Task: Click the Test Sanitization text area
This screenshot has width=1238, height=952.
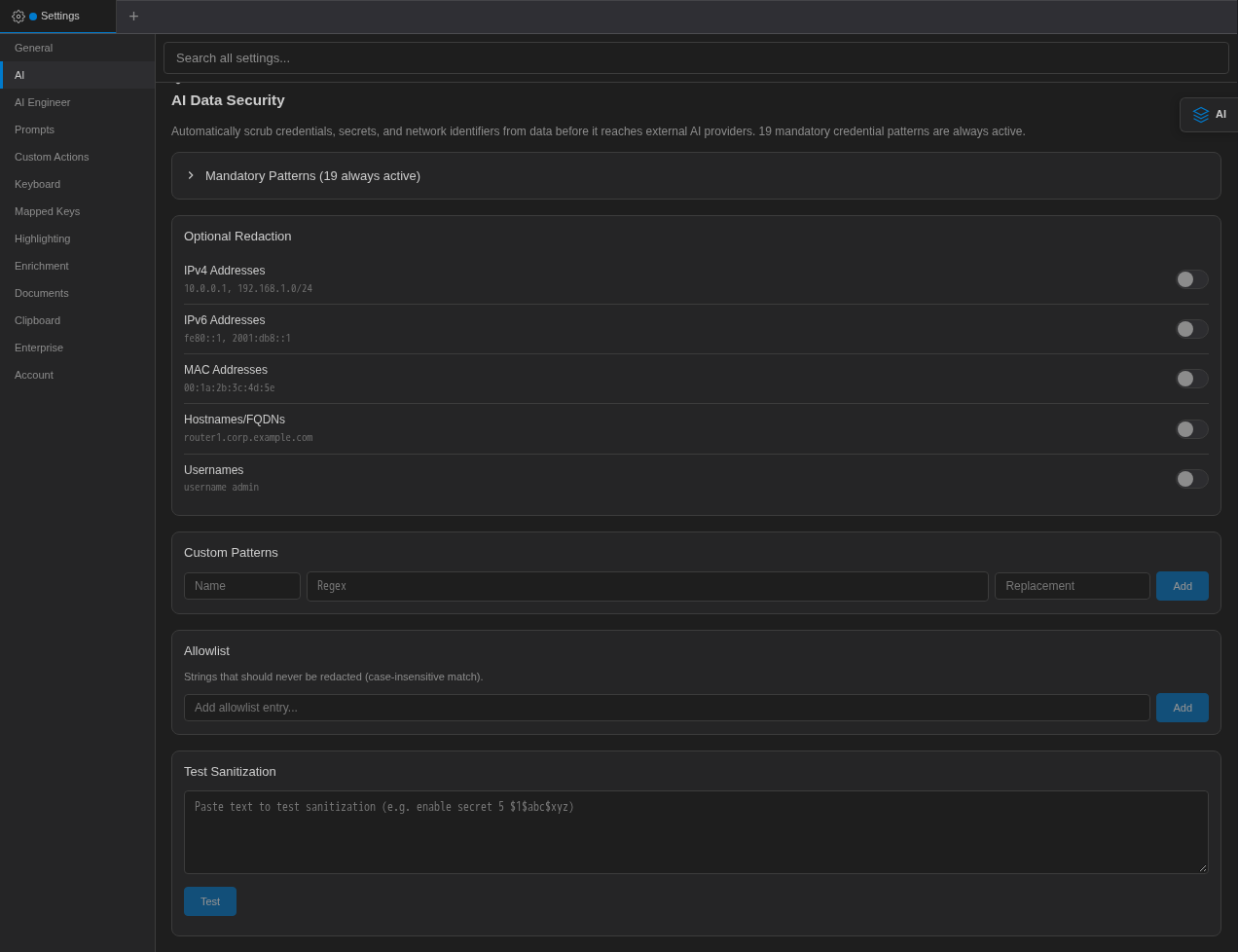Action: [x=696, y=832]
